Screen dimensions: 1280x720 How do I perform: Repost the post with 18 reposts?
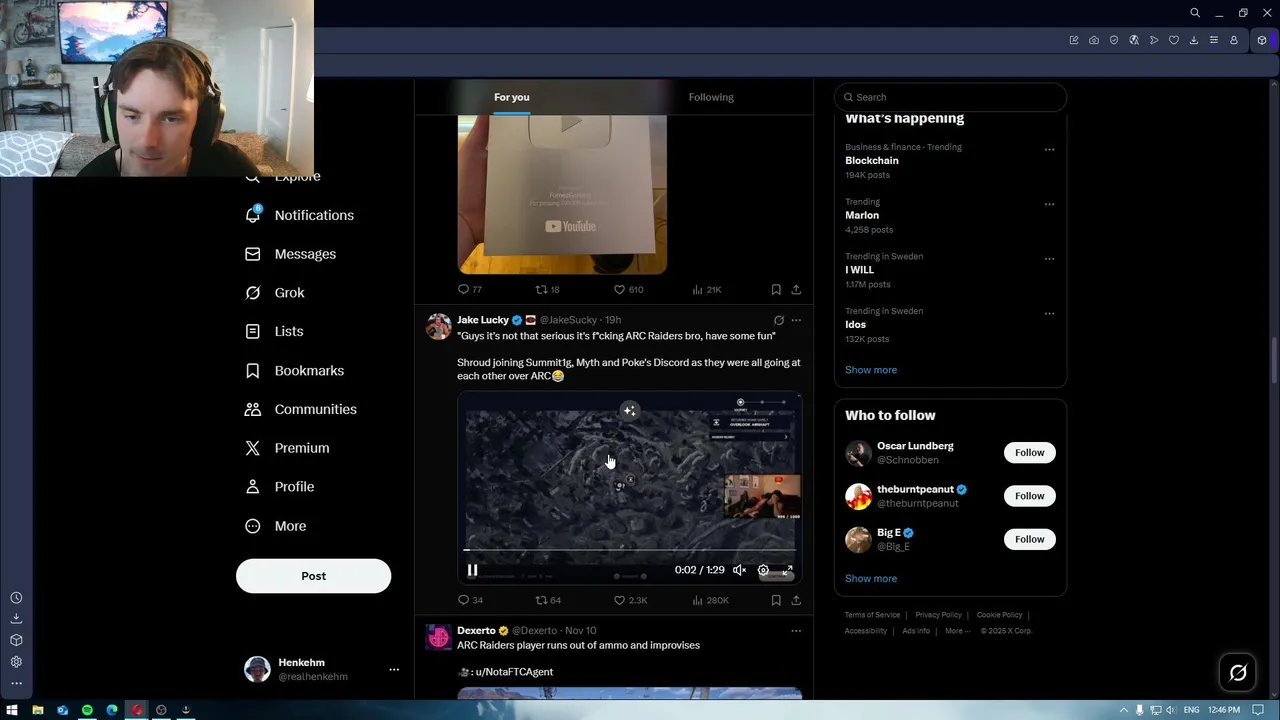click(547, 289)
